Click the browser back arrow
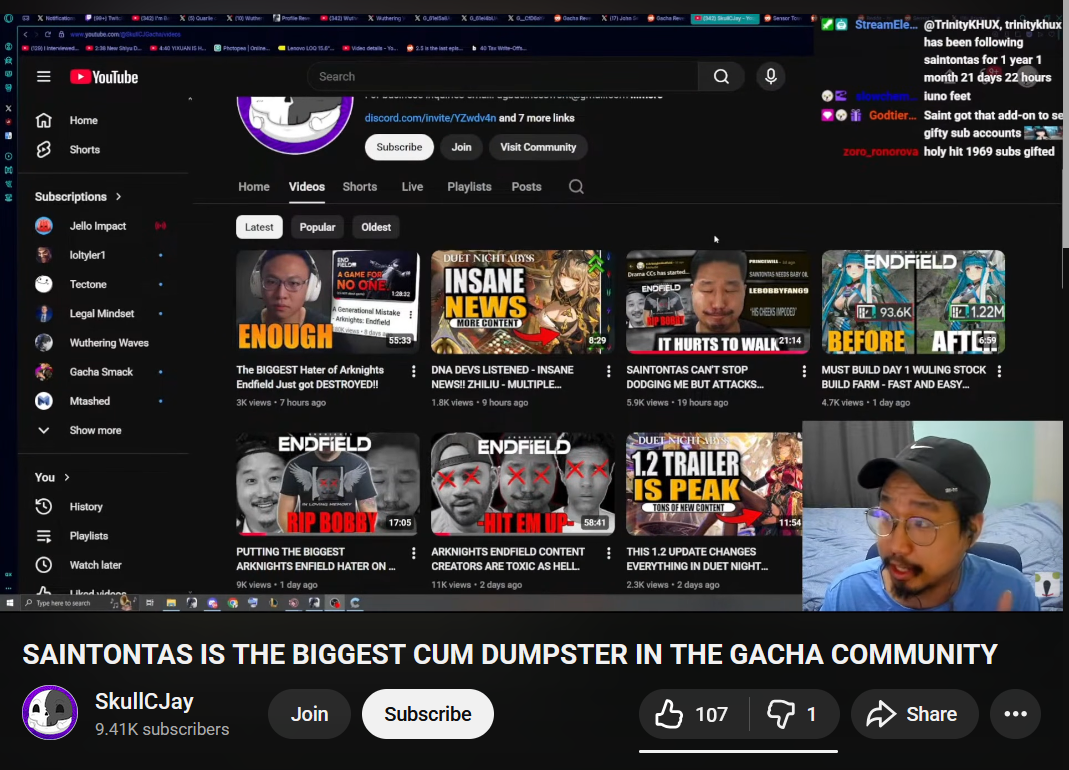This screenshot has height=770, width=1069. pos(25,34)
